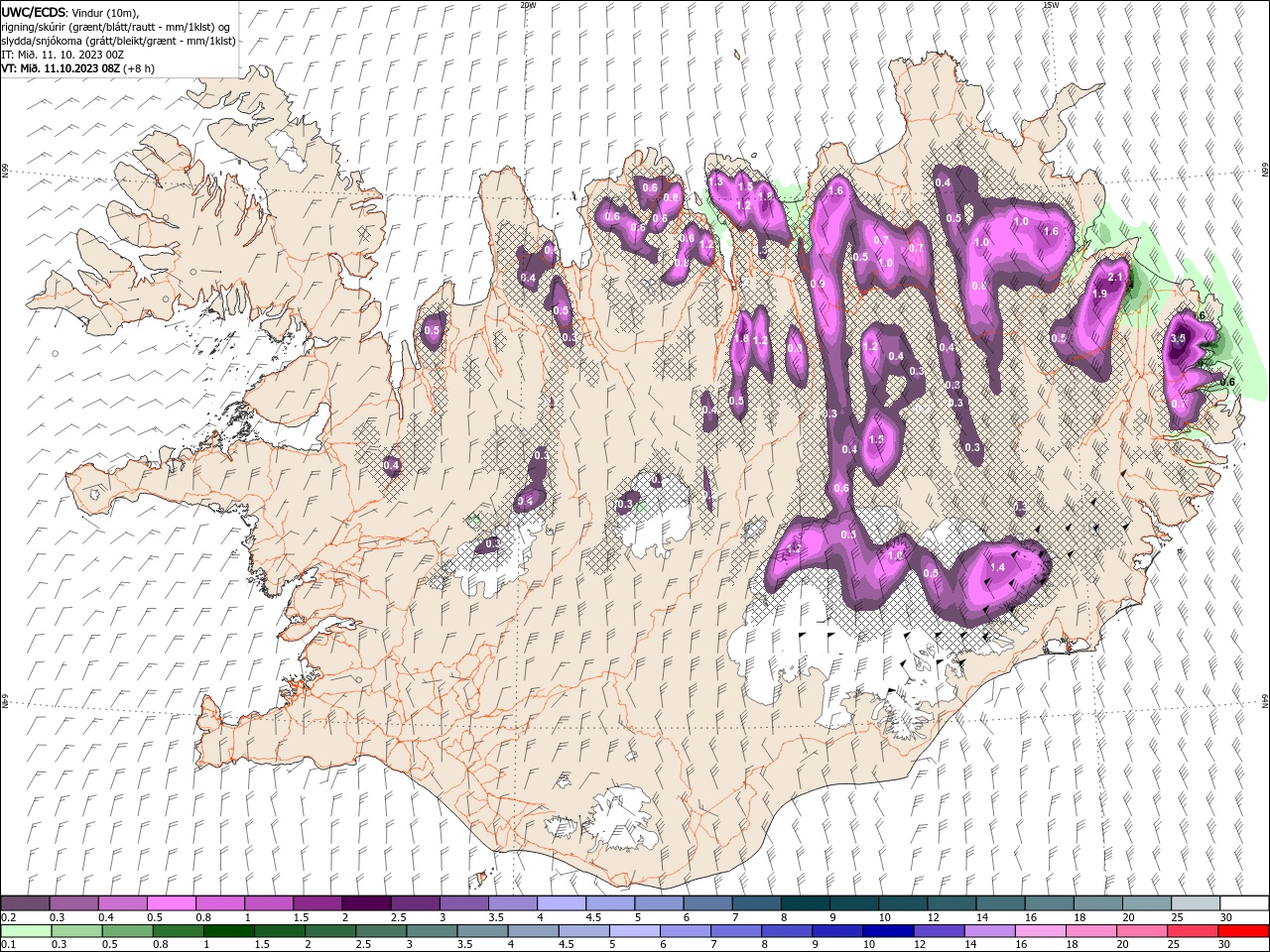The height and width of the screenshot is (952, 1270).
Task: Click the 15W longitude label at the top
Action: click(1050, 5)
